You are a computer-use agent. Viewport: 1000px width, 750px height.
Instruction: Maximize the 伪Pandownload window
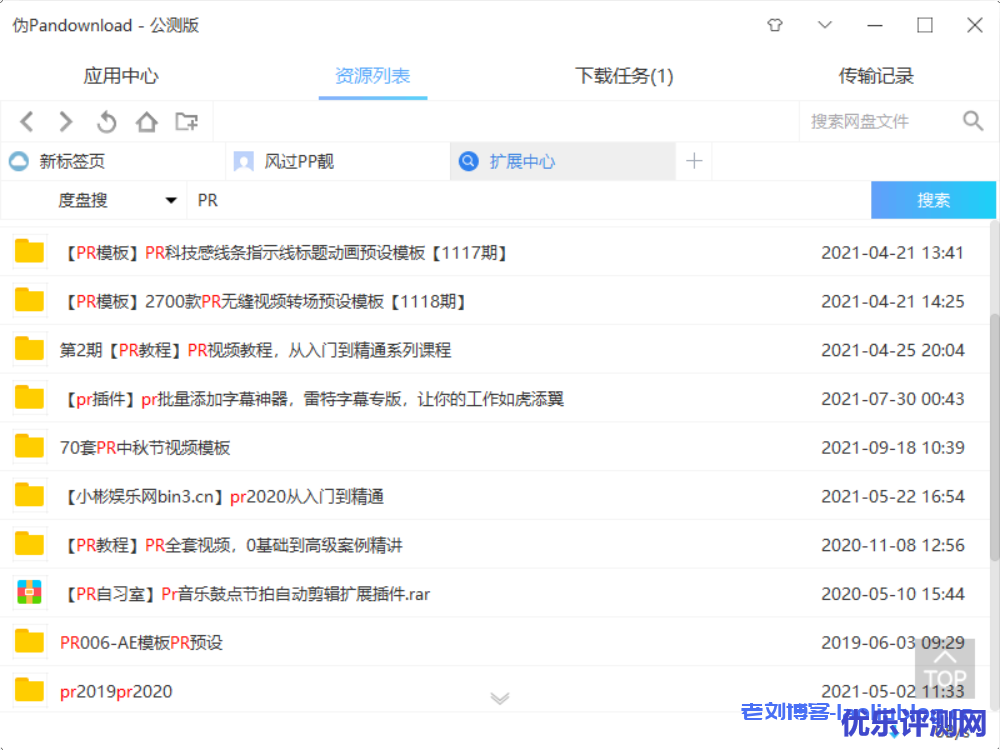tap(925, 26)
